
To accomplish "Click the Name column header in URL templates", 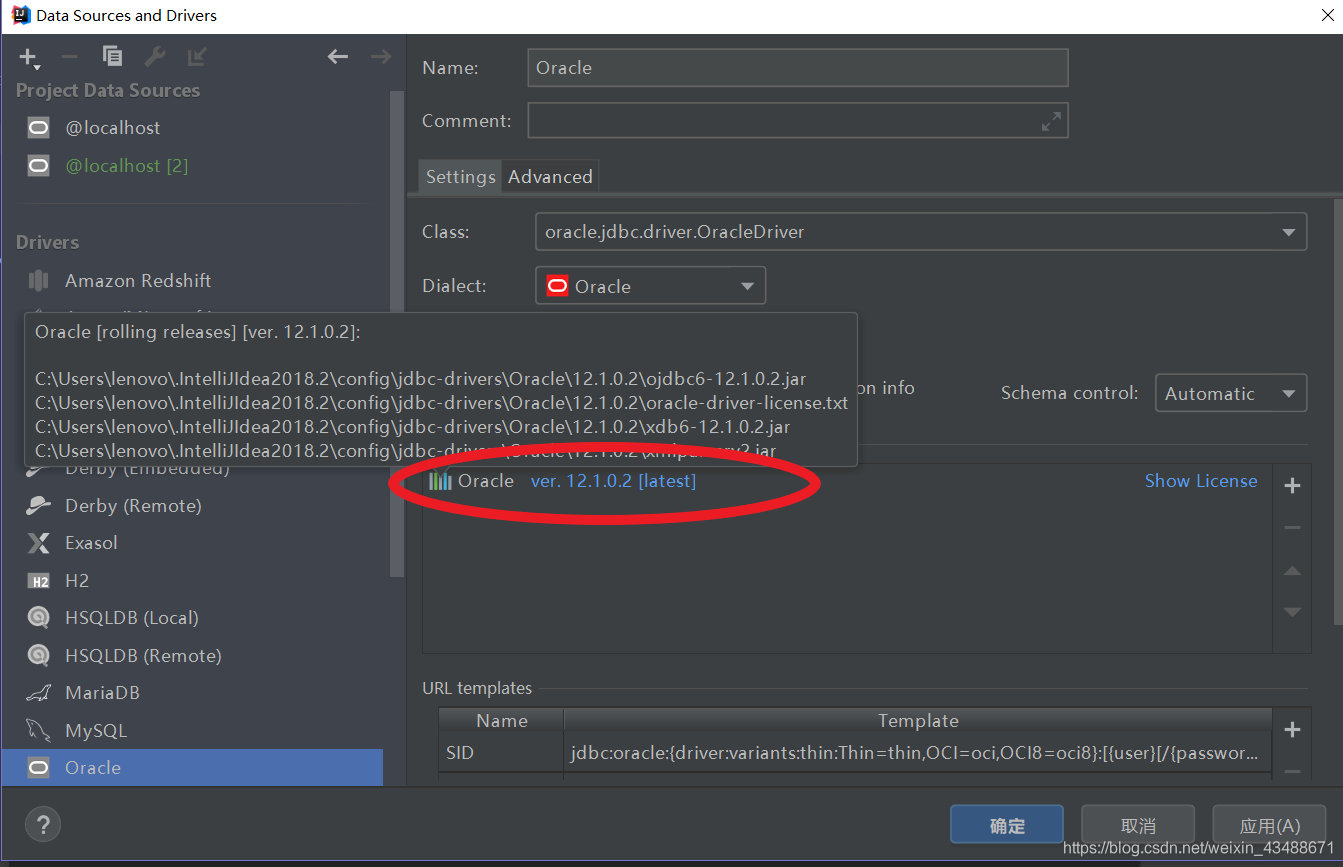I will 501,721.
